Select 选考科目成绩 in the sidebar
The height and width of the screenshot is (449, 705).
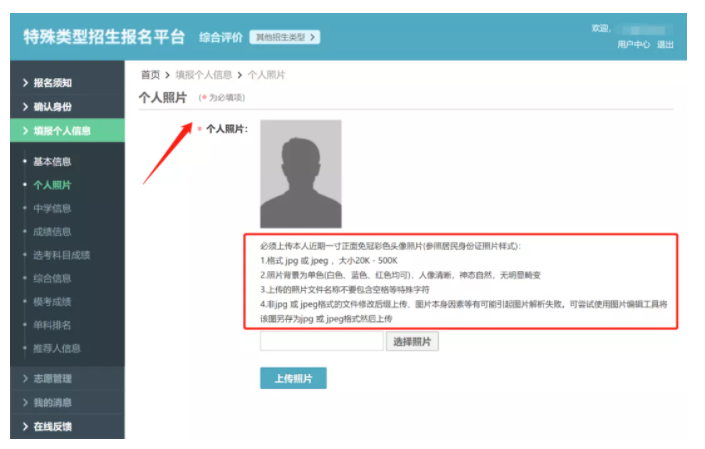tap(62, 255)
